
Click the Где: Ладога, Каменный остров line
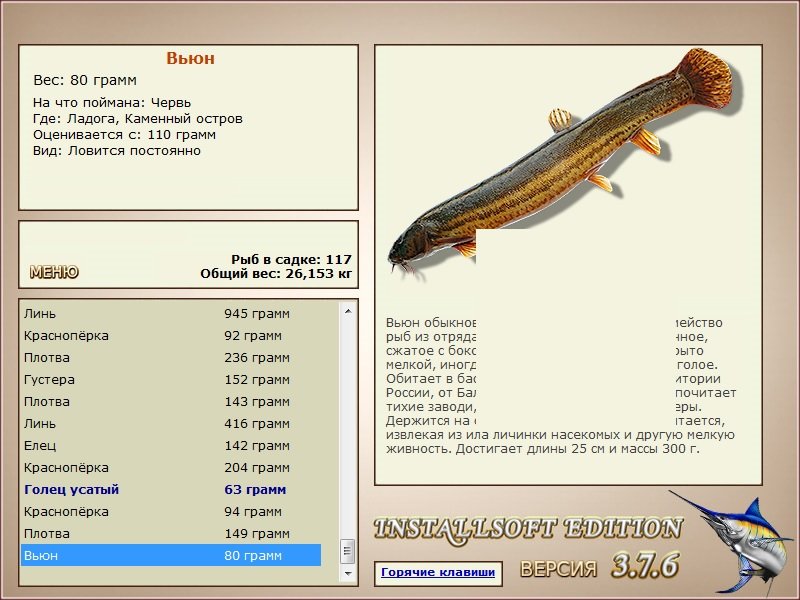pos(138,119)
